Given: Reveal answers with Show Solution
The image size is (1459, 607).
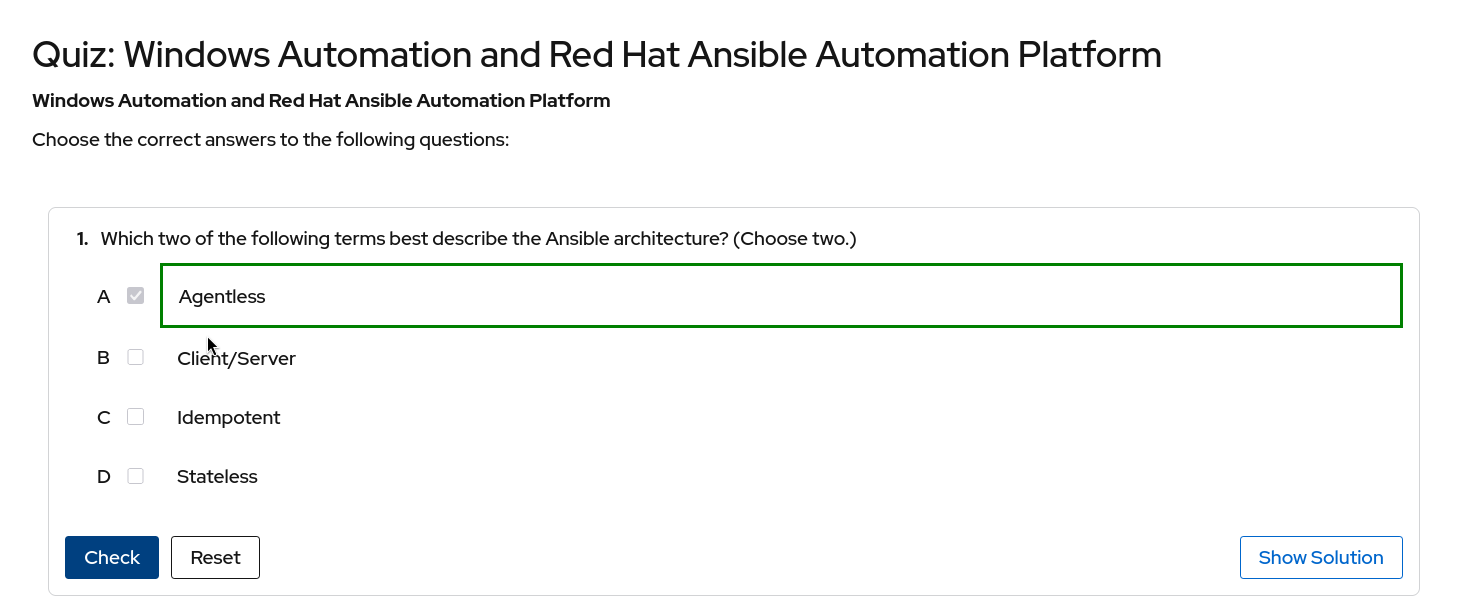Looking at the screenshot, I should pyautogui.click(x=1320, y=557).
